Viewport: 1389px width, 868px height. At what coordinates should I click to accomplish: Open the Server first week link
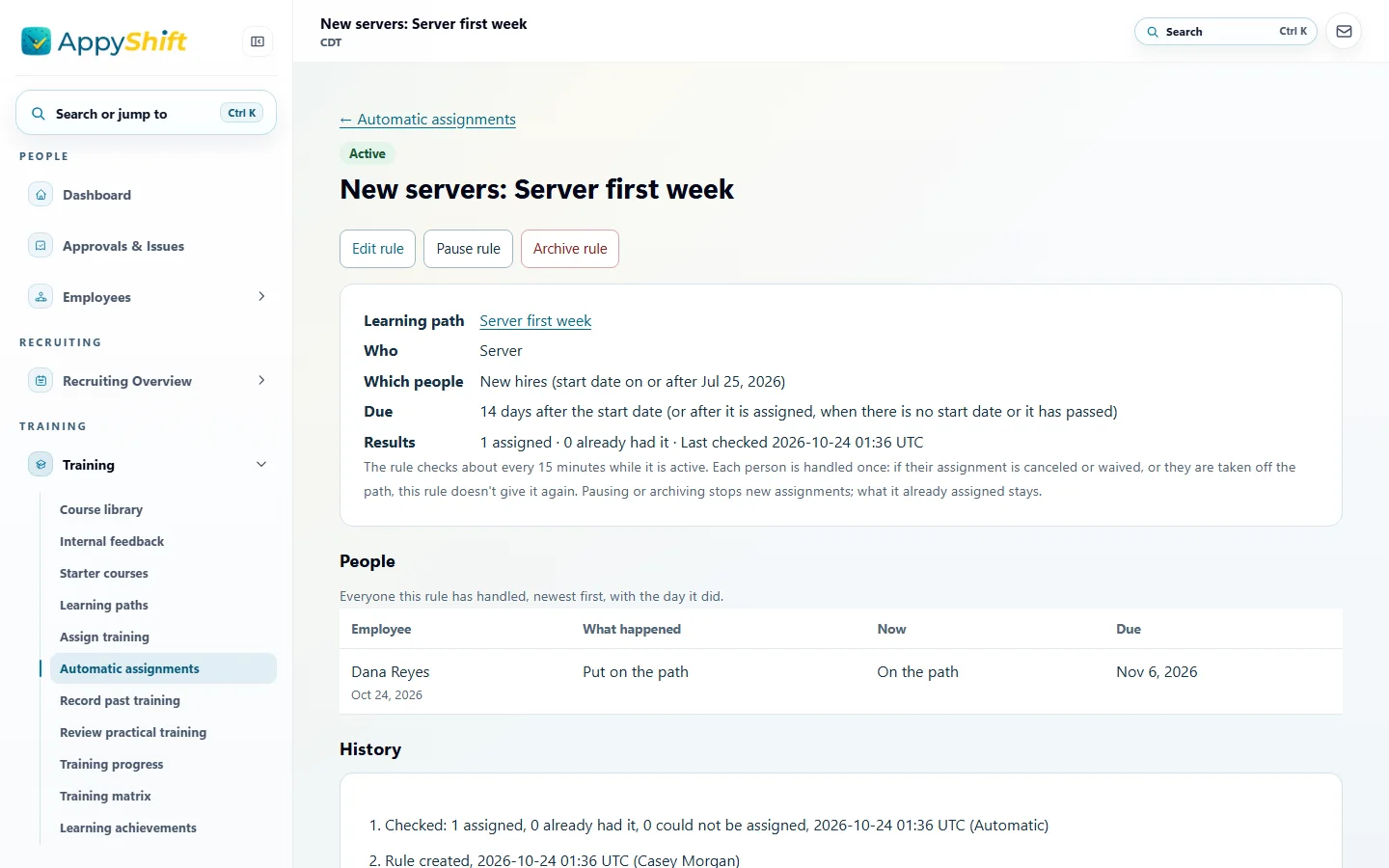pos(535,321)
